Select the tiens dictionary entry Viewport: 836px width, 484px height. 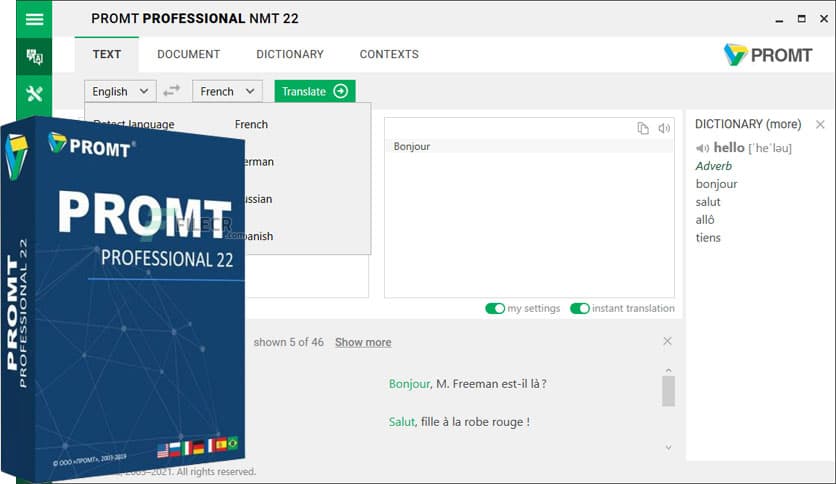coord(708,238)
